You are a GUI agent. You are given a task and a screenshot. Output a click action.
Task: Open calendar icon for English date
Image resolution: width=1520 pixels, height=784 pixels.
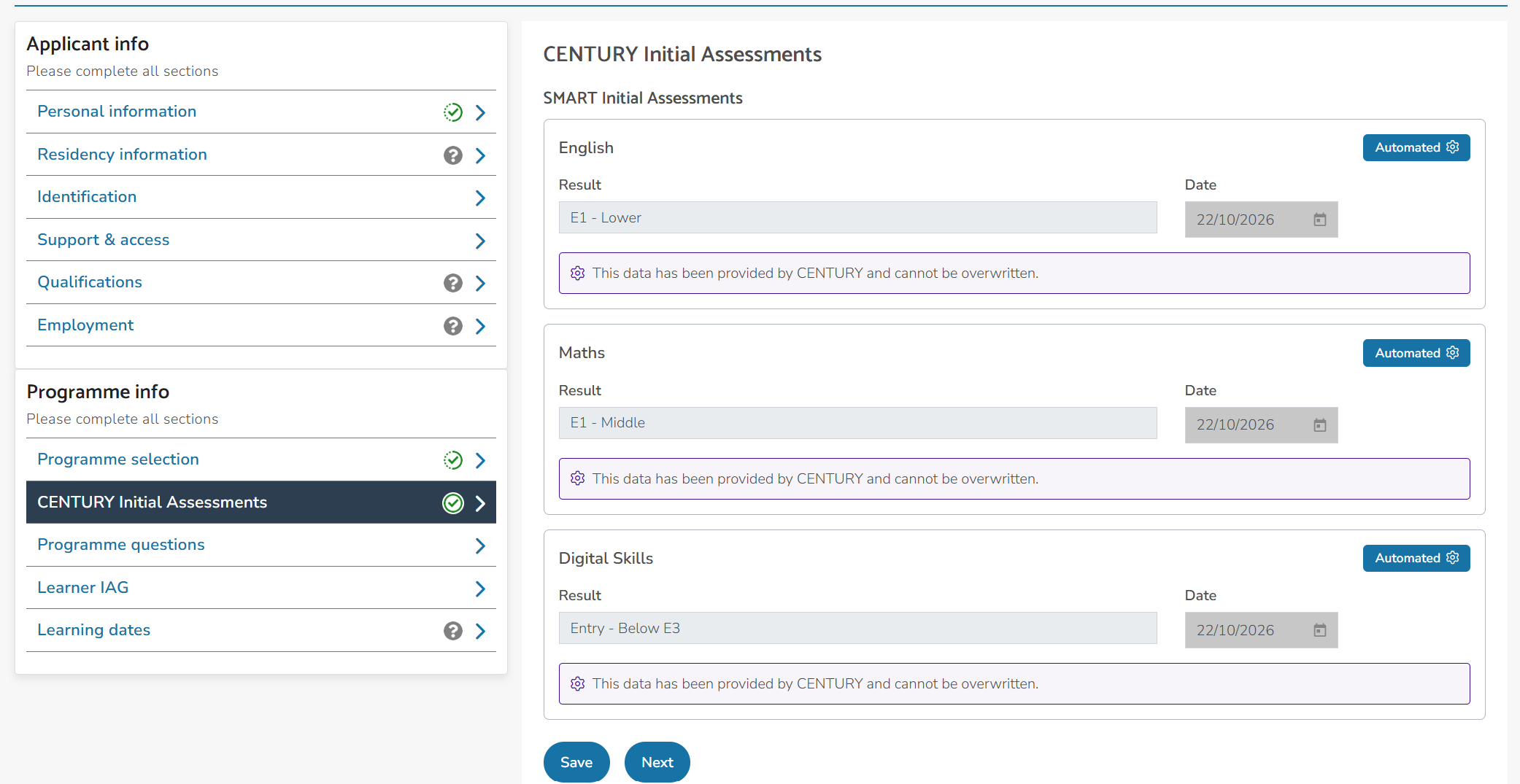(1320, 220)
